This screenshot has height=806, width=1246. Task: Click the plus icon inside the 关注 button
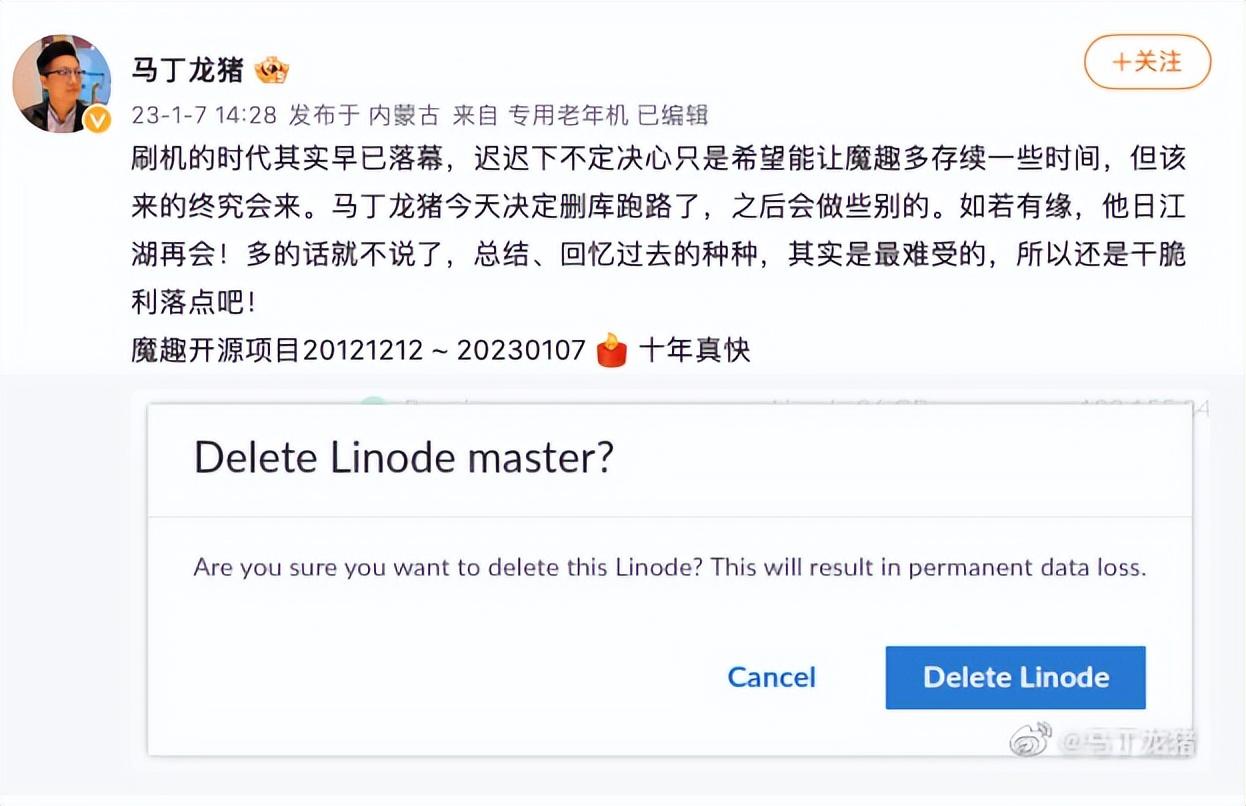tap(1122, 62)
